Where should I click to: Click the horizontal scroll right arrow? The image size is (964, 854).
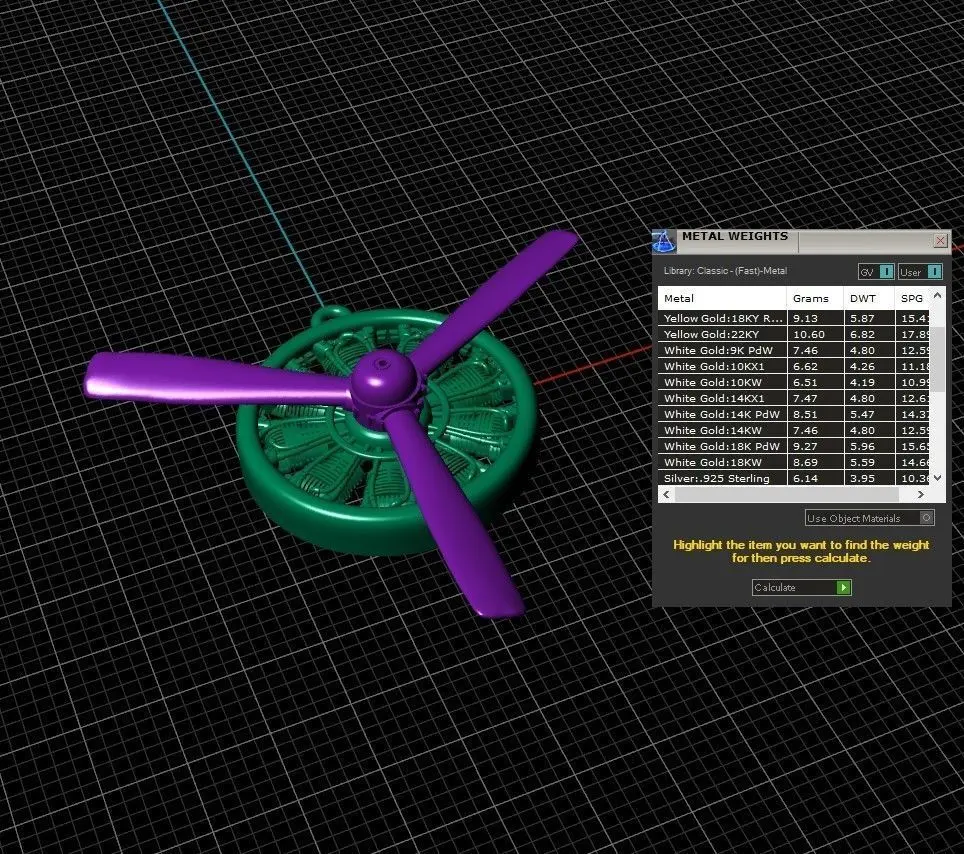pyautogui.click(x=920, y=494)
